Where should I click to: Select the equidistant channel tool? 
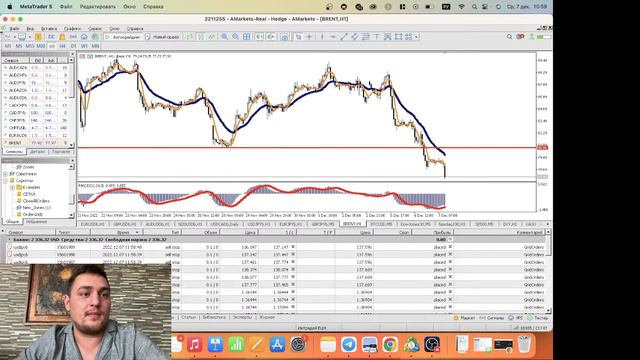click(x=355, y=37)
